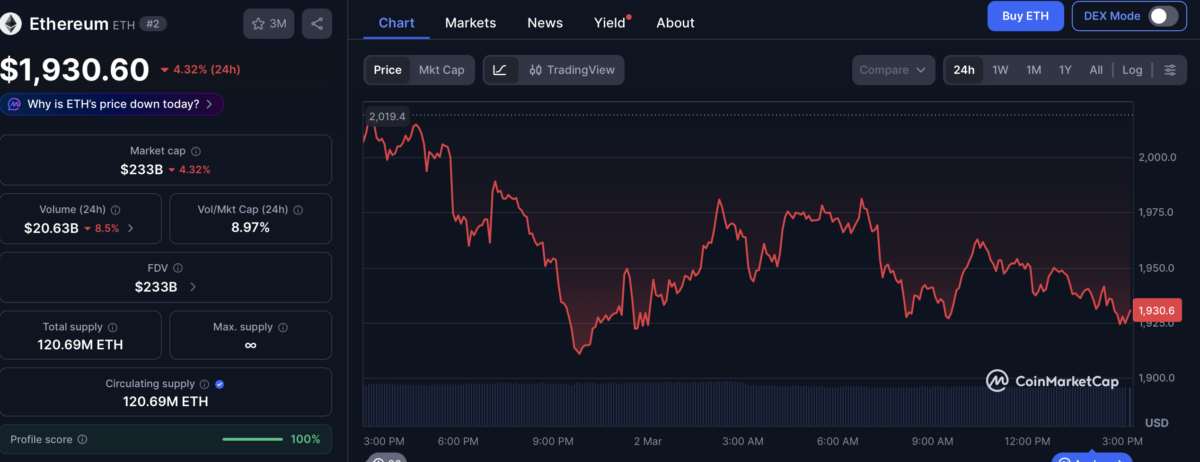1200x462 pixels.
Task: Click the 100% profile score value
Action: tap(305, 439)
